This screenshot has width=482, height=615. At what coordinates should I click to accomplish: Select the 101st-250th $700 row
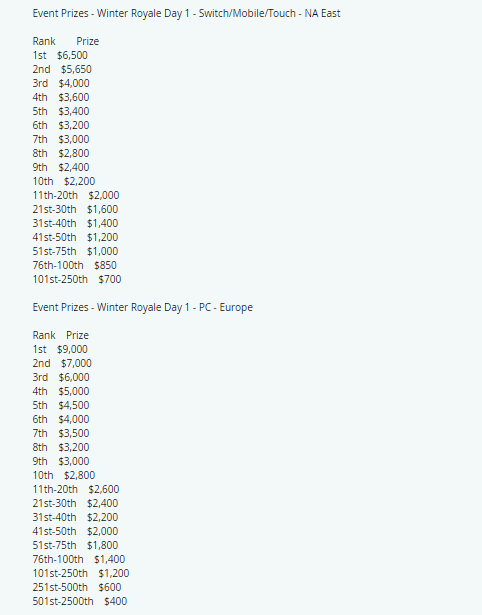point(77,279)
